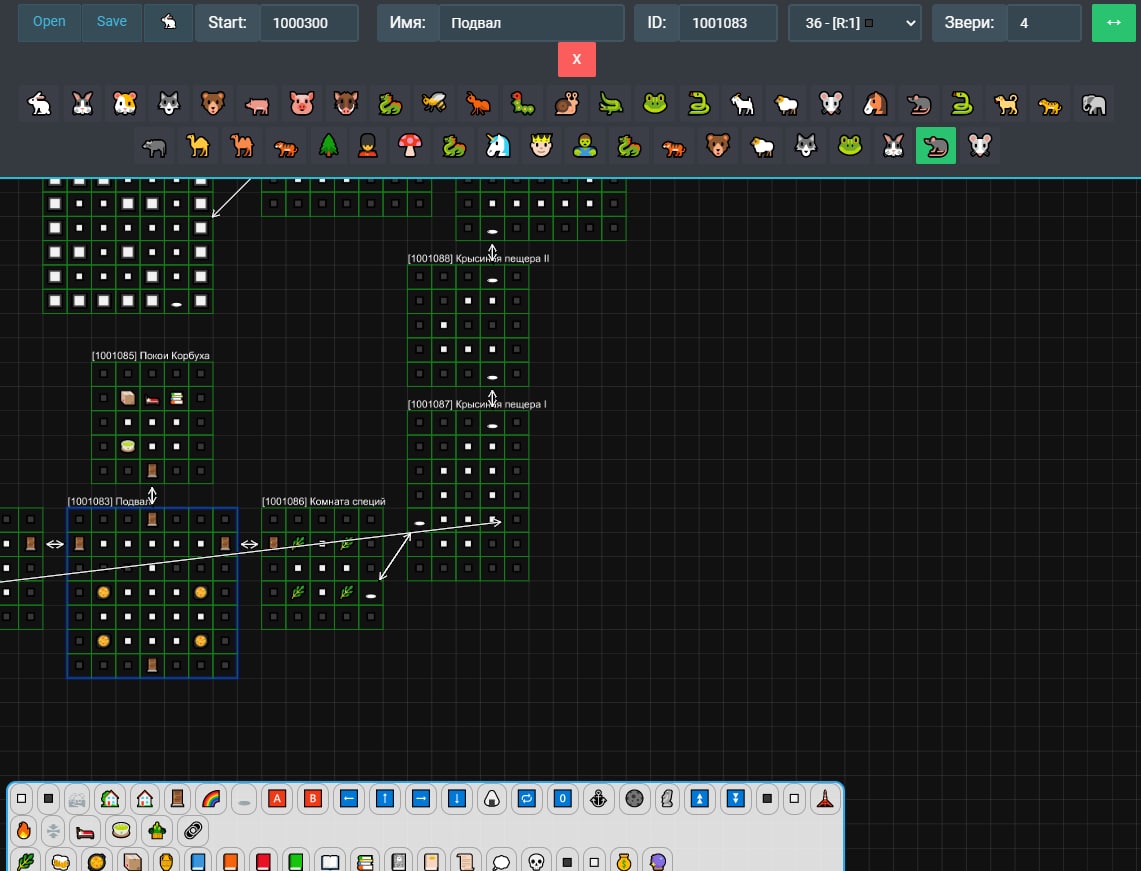The height and width of the screenshot is (871, 1141).
Task: Click the room label Крысиная пещера II
Action: 502,258
